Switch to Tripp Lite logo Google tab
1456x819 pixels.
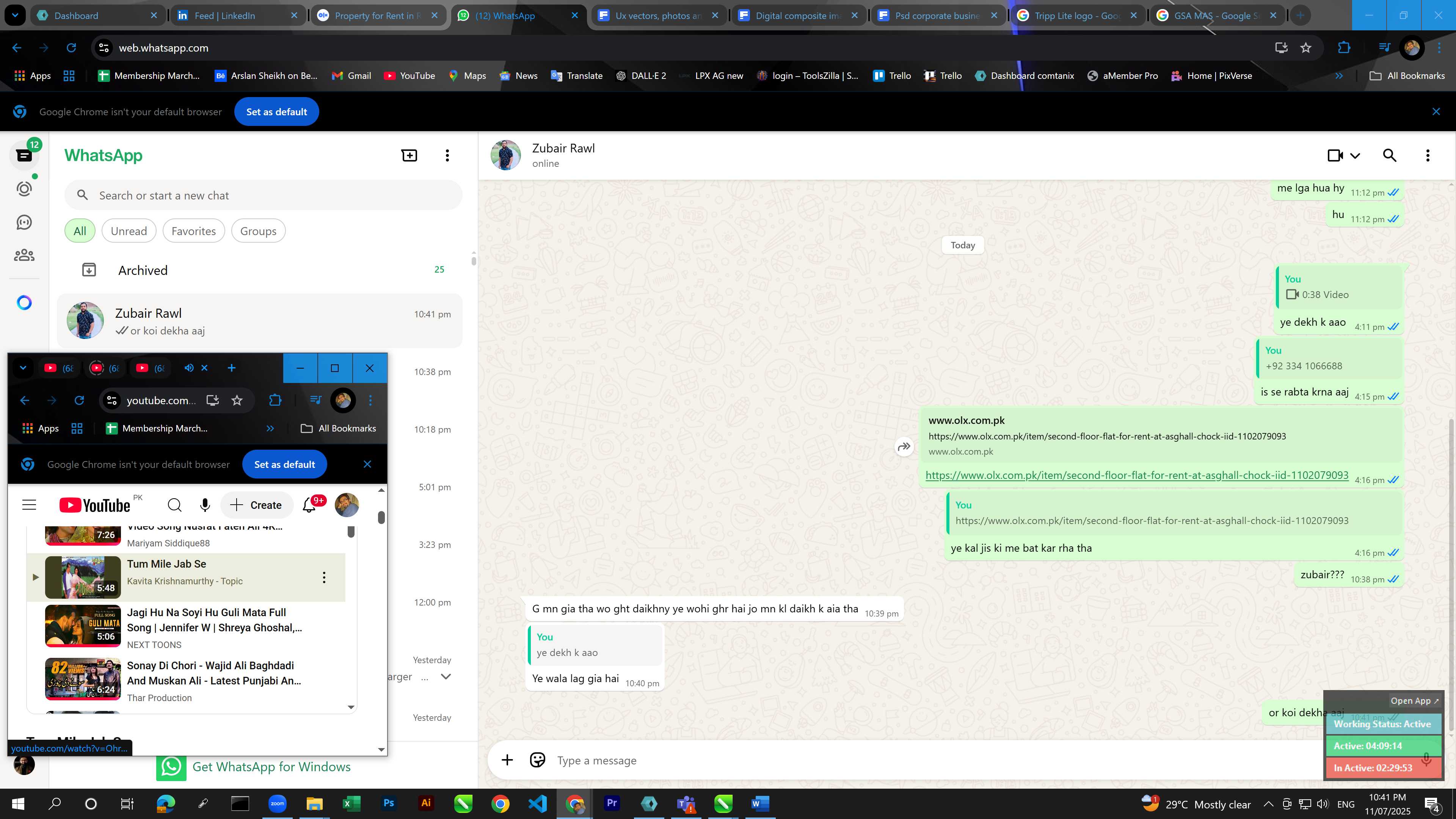1078,16
